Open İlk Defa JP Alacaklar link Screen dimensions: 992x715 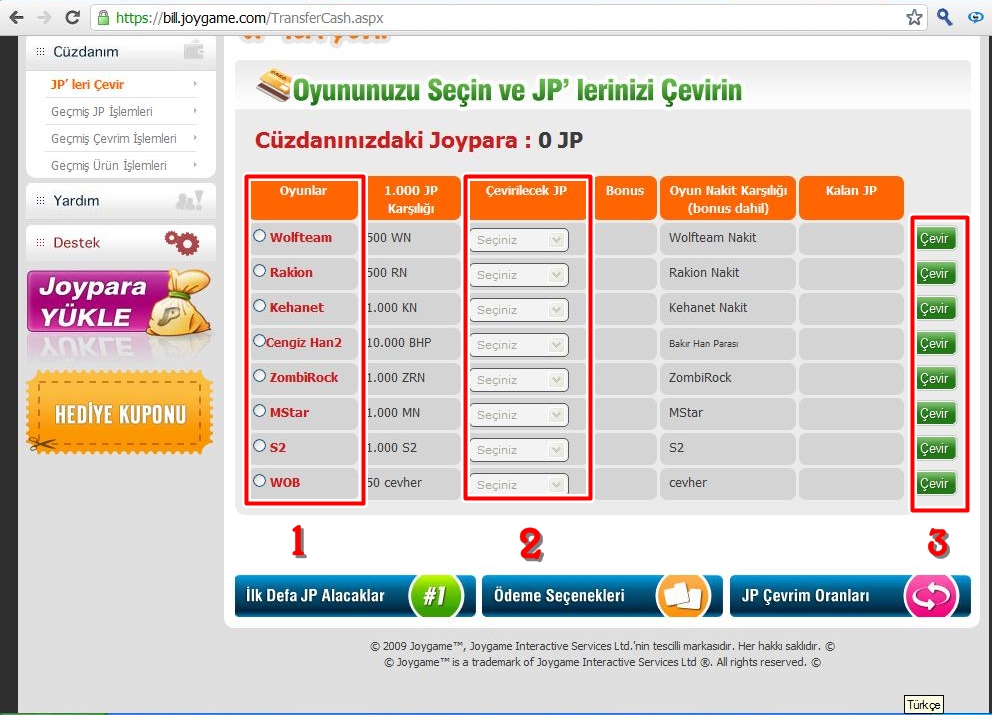point(355,595)
